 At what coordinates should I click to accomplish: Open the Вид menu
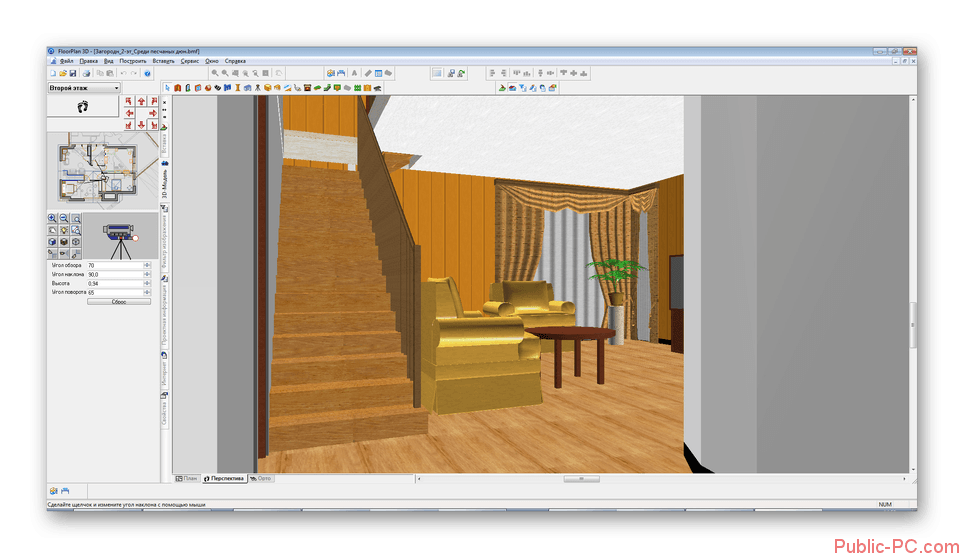(109, 61)
